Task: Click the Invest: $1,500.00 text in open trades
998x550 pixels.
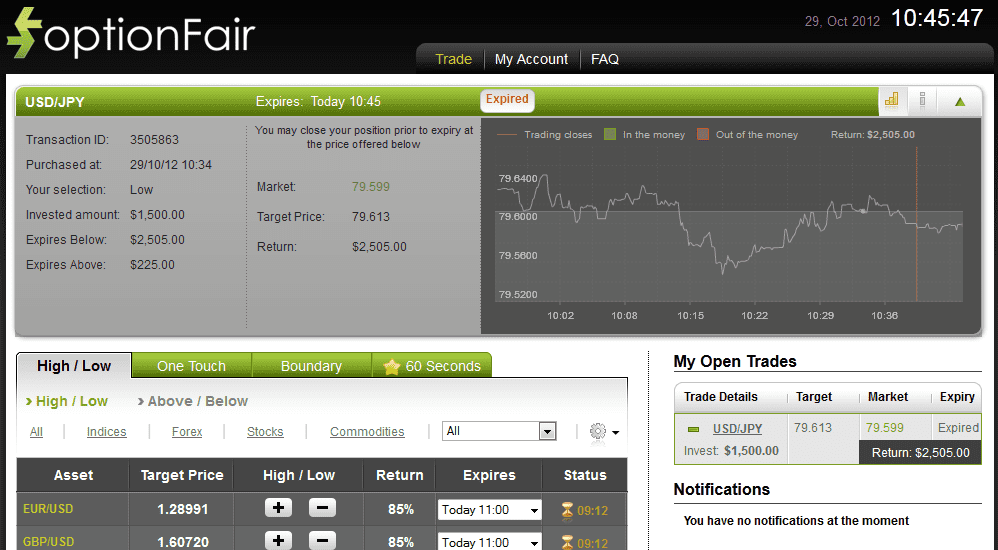Action: coord(731,451)
